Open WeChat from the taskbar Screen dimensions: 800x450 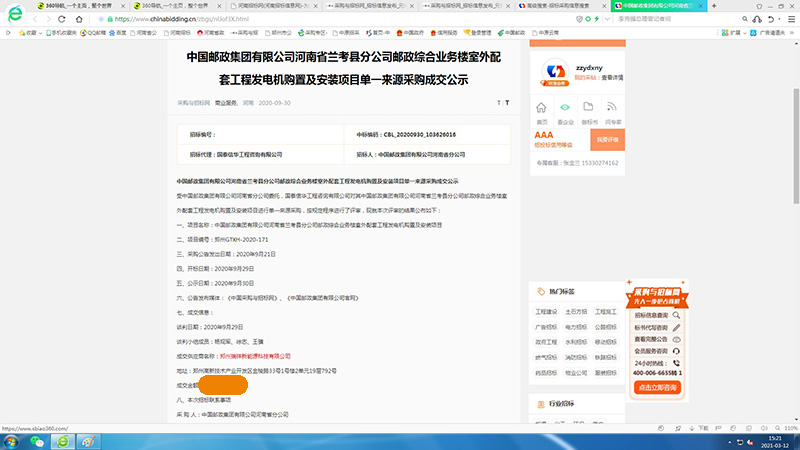(37, 441)
